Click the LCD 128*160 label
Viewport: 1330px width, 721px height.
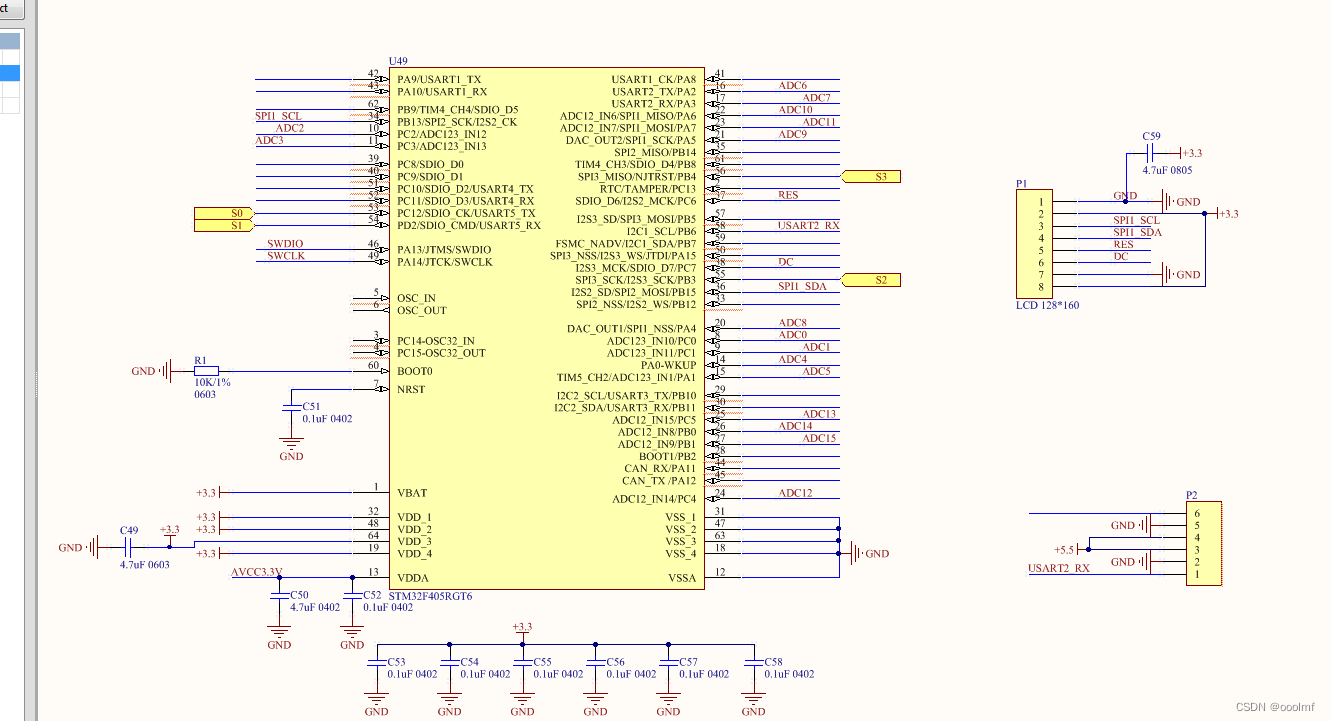tap(1047, 305)
